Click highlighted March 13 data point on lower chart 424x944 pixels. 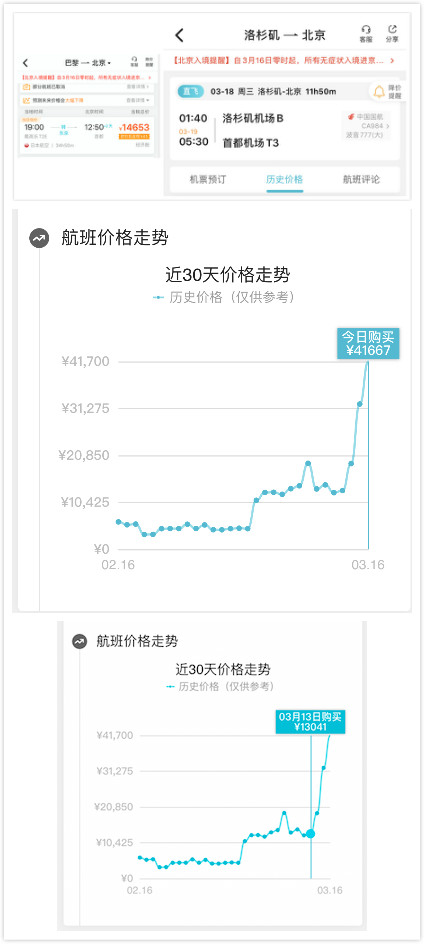[x=311, y=833]
